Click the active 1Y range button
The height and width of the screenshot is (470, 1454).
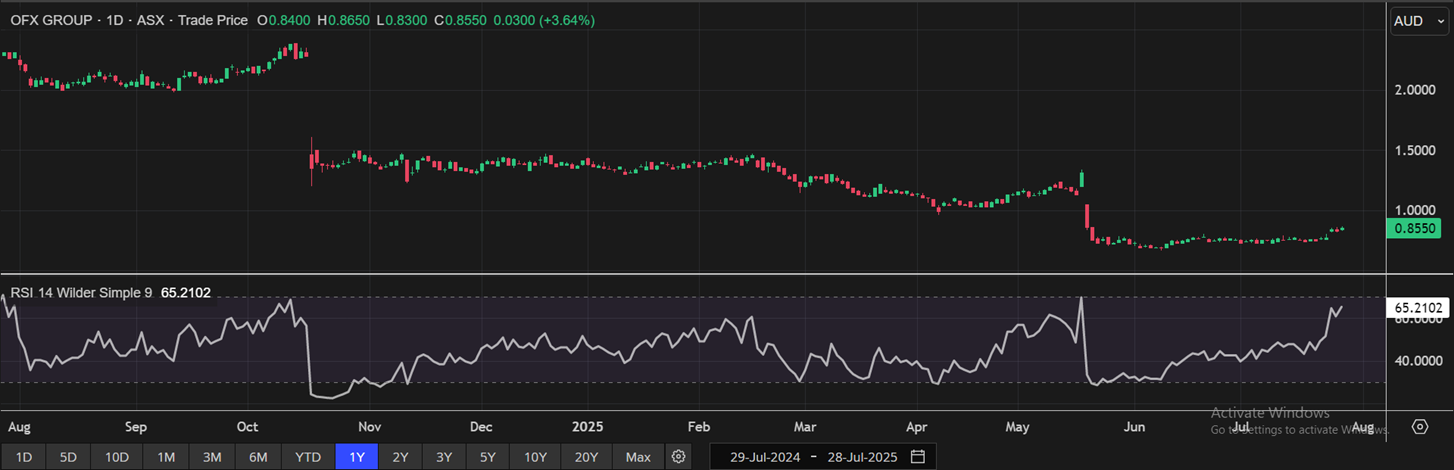357,457
